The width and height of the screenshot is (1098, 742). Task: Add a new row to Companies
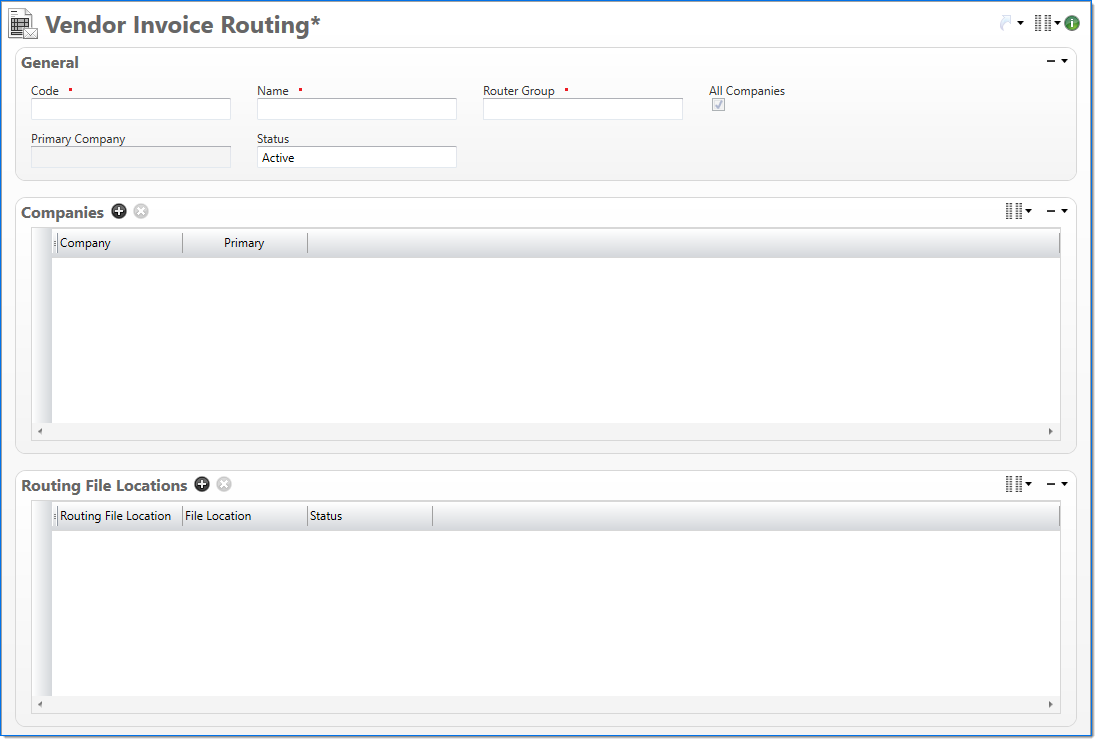tap(119, 211)
